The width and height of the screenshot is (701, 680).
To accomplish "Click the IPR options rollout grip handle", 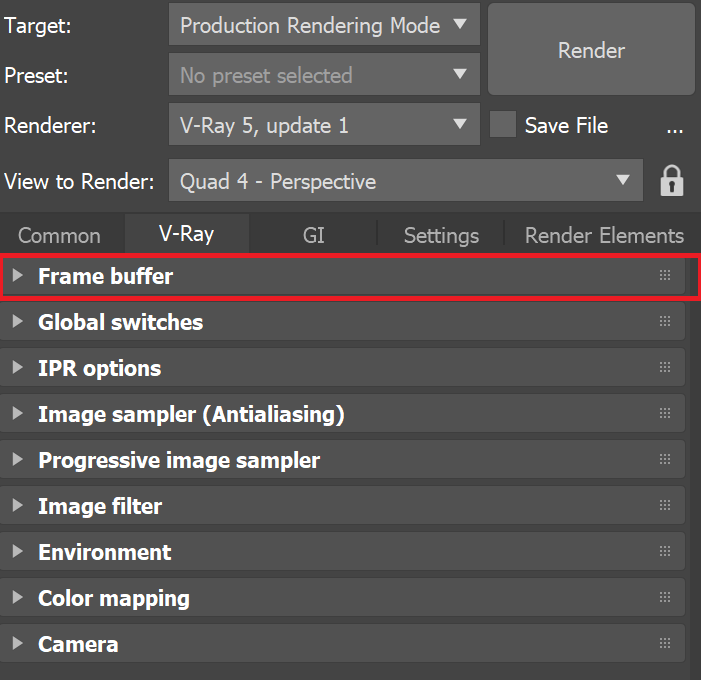I will [x=665, y=368].
